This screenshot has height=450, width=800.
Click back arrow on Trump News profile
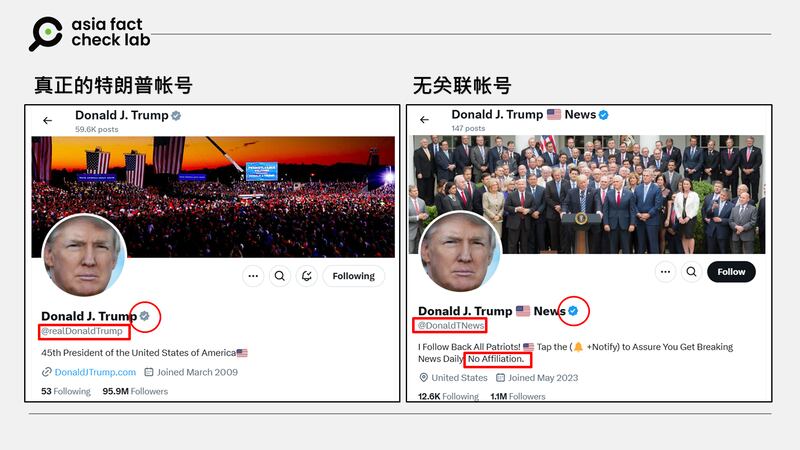424,119
